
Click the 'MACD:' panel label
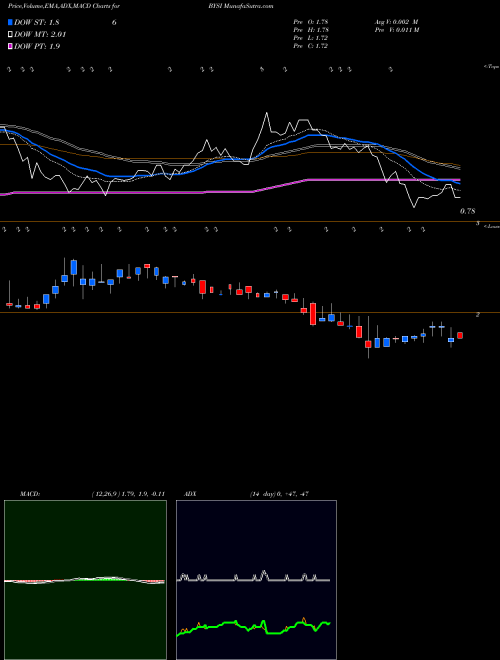click(x=30, y=494)
